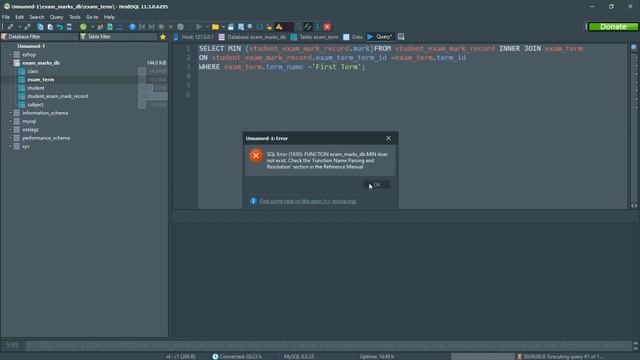Expand the oralegz database node
Viewport: 640px width, 360px height.
pos(11,129)
